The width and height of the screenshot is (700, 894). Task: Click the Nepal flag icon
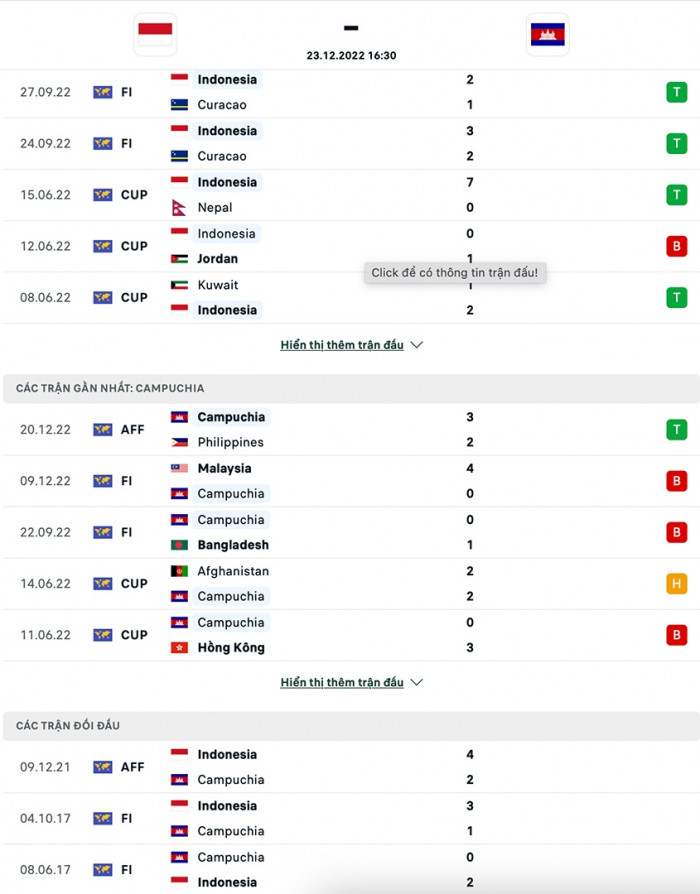click(x=180, y=207)
